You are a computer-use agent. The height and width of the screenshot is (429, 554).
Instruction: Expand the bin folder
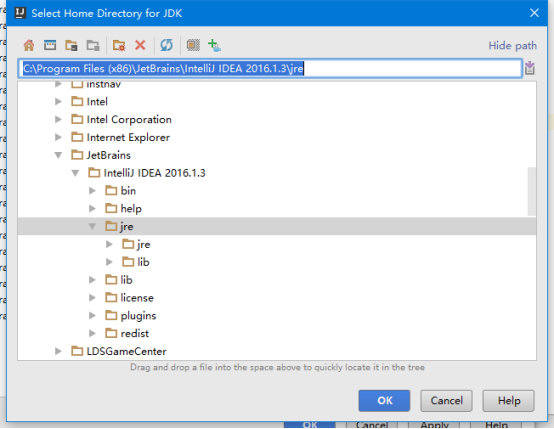click(92, 191)
